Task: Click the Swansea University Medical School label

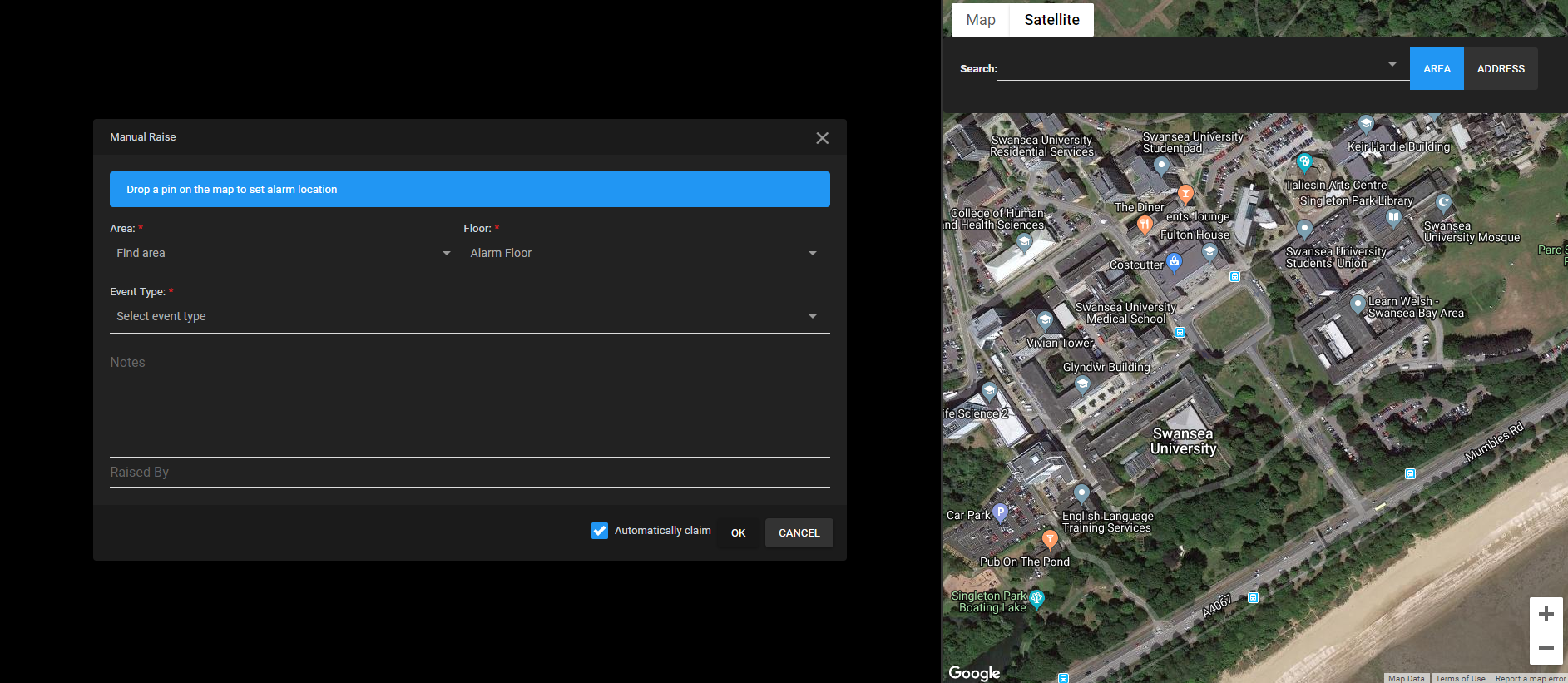Action: (x=1125, y=313)
